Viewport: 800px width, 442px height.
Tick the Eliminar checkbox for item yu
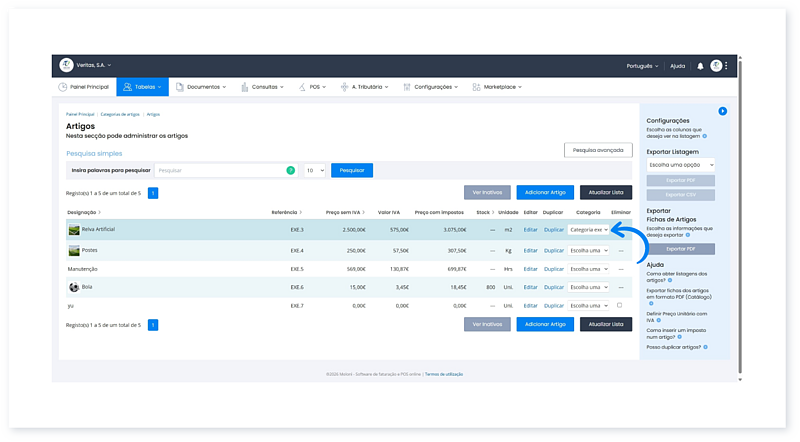pos(620,305)
